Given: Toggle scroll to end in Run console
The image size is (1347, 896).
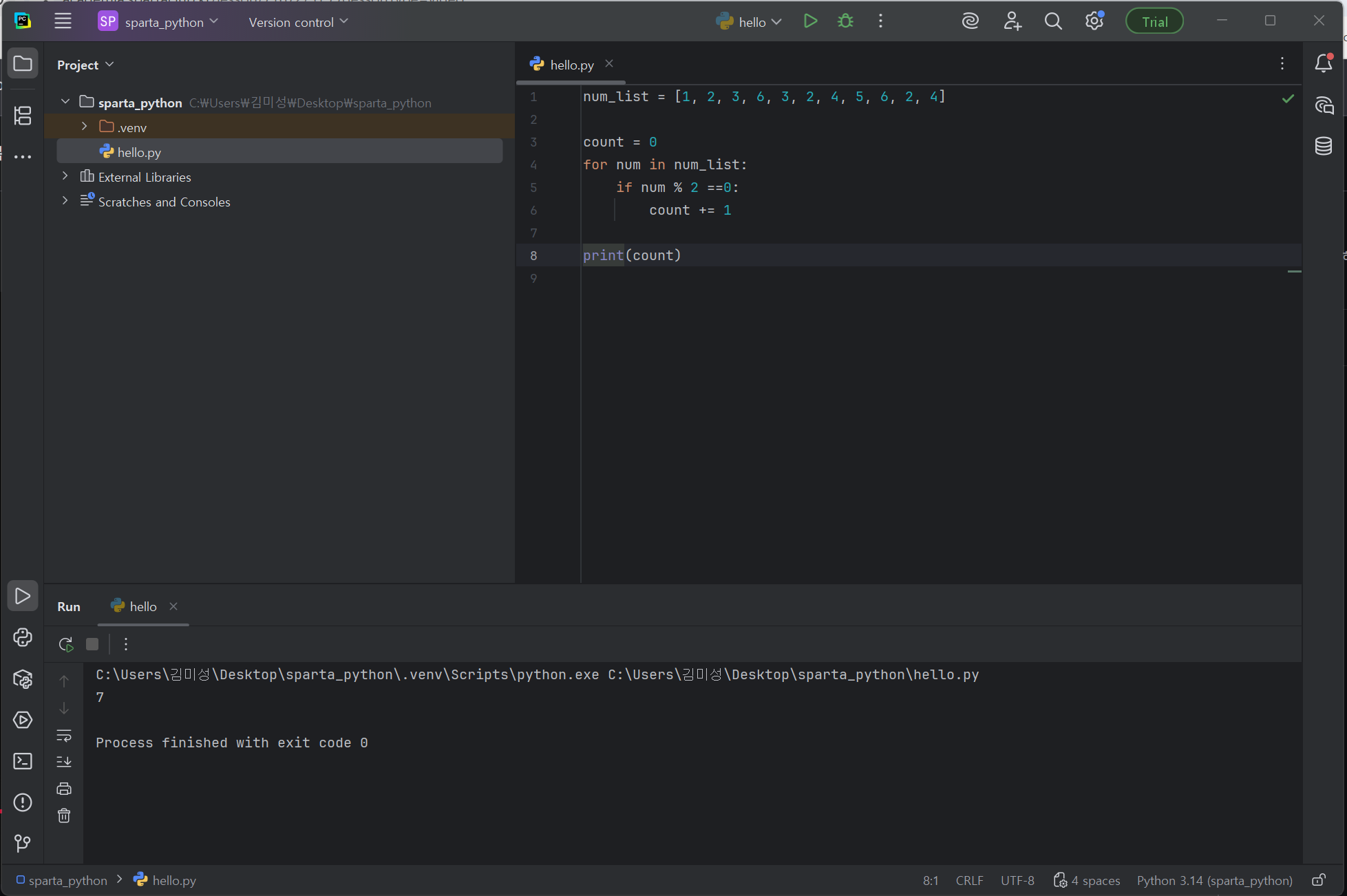Looking at the screenshot, I should coord(64,761).
